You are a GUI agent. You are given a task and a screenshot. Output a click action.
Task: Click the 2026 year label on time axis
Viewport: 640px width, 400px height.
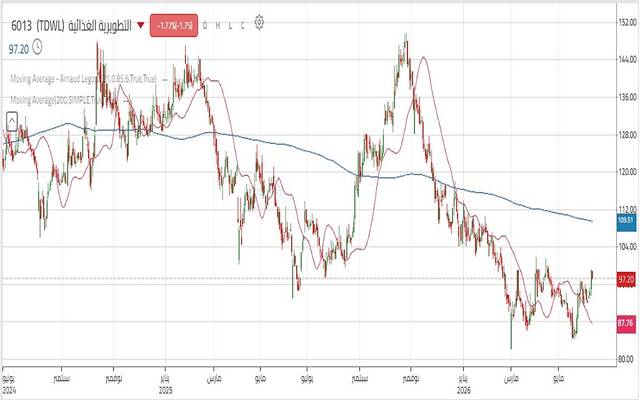tap(463, 391)
